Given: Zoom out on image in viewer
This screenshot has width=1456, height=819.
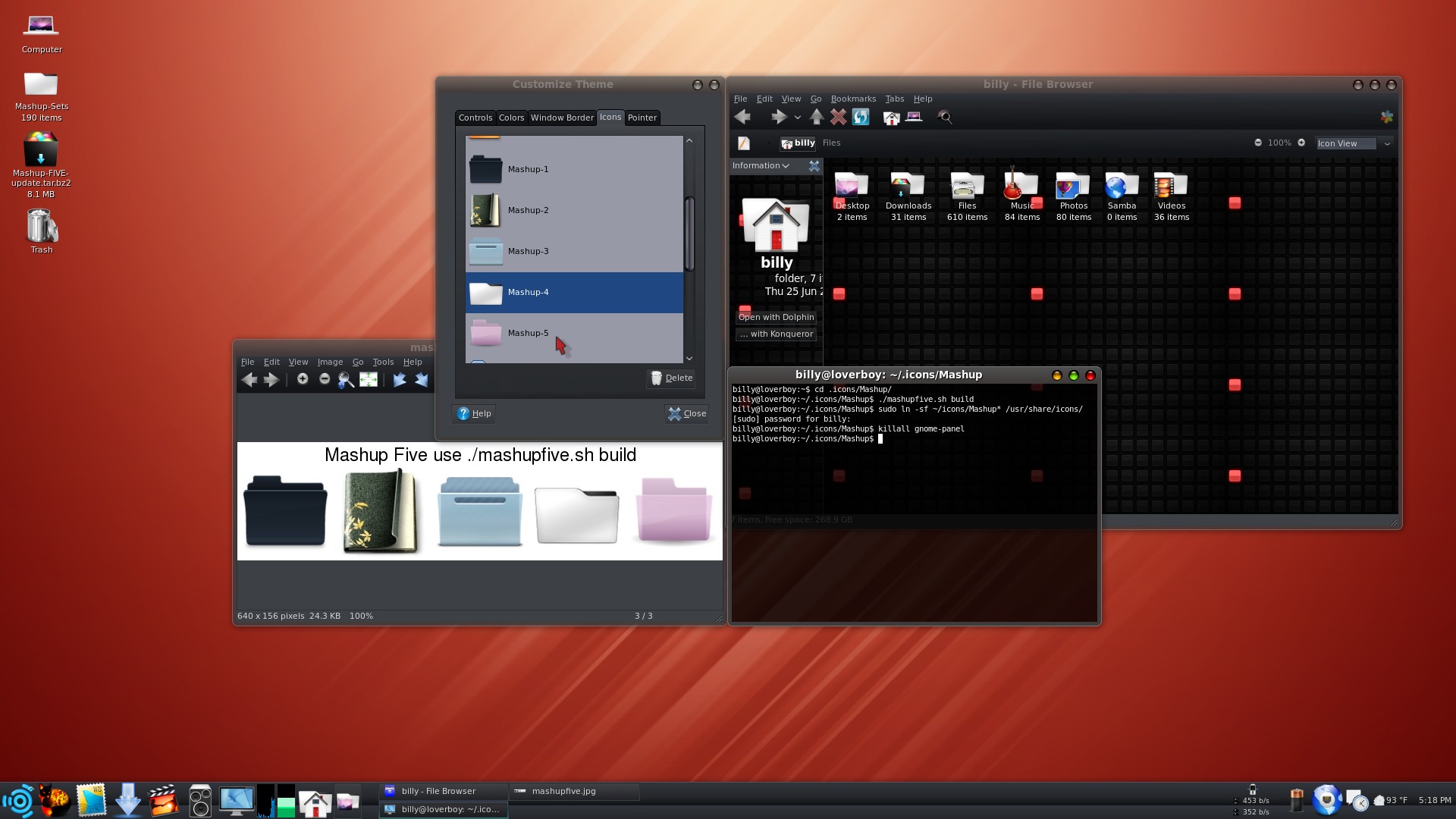Looking at the screenshot, I should click(x=325, y=379).
